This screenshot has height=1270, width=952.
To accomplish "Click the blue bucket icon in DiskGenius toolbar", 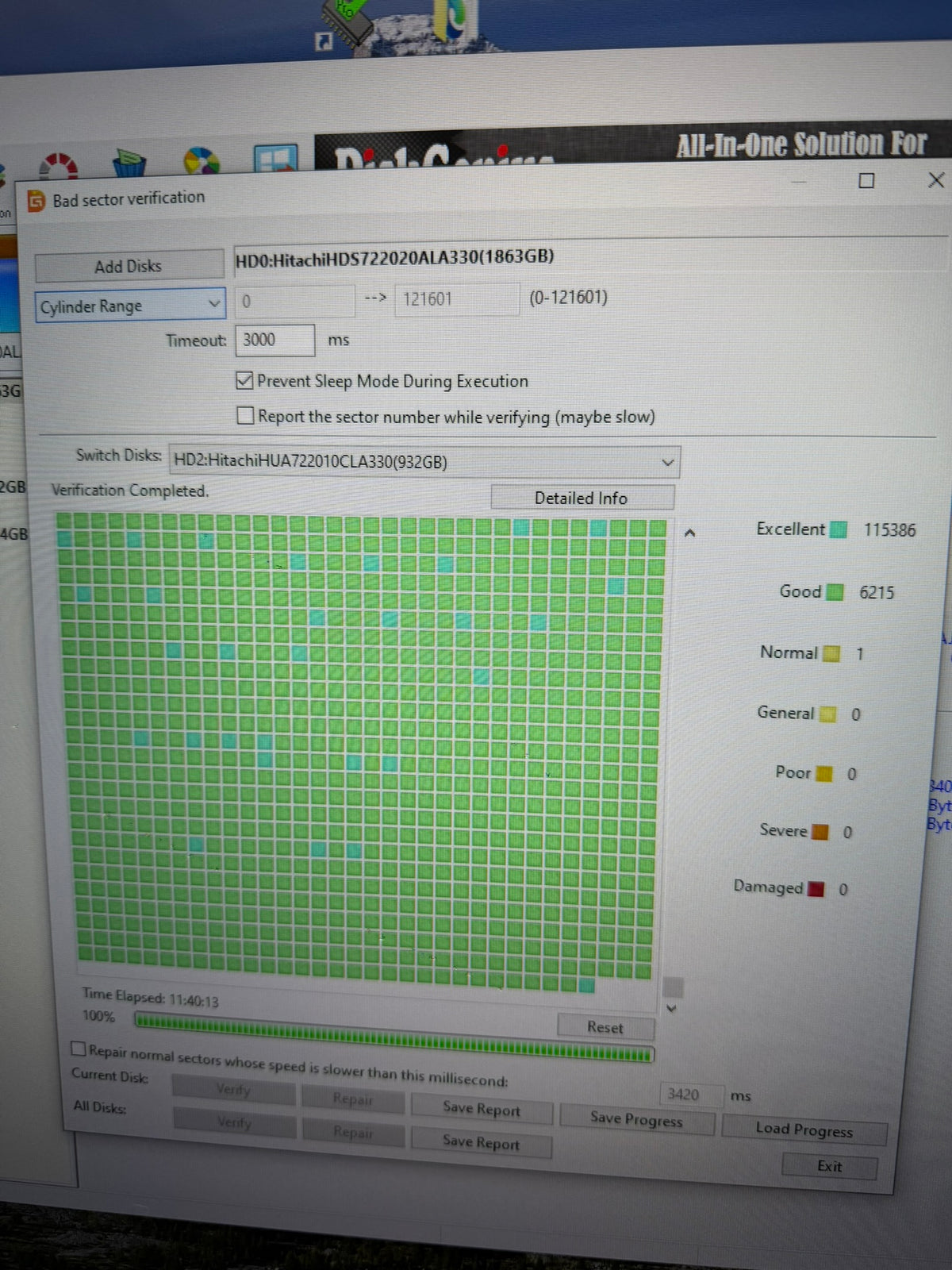I will coord(129,162).
